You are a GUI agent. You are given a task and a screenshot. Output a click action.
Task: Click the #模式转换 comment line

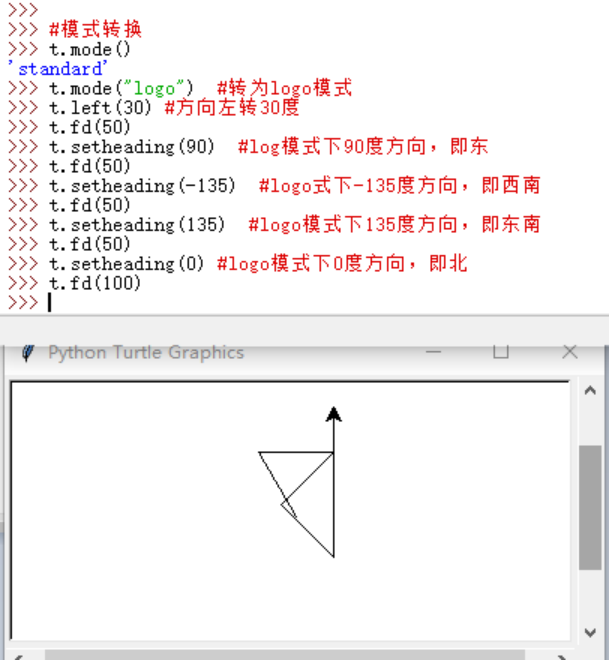(96, 29)
